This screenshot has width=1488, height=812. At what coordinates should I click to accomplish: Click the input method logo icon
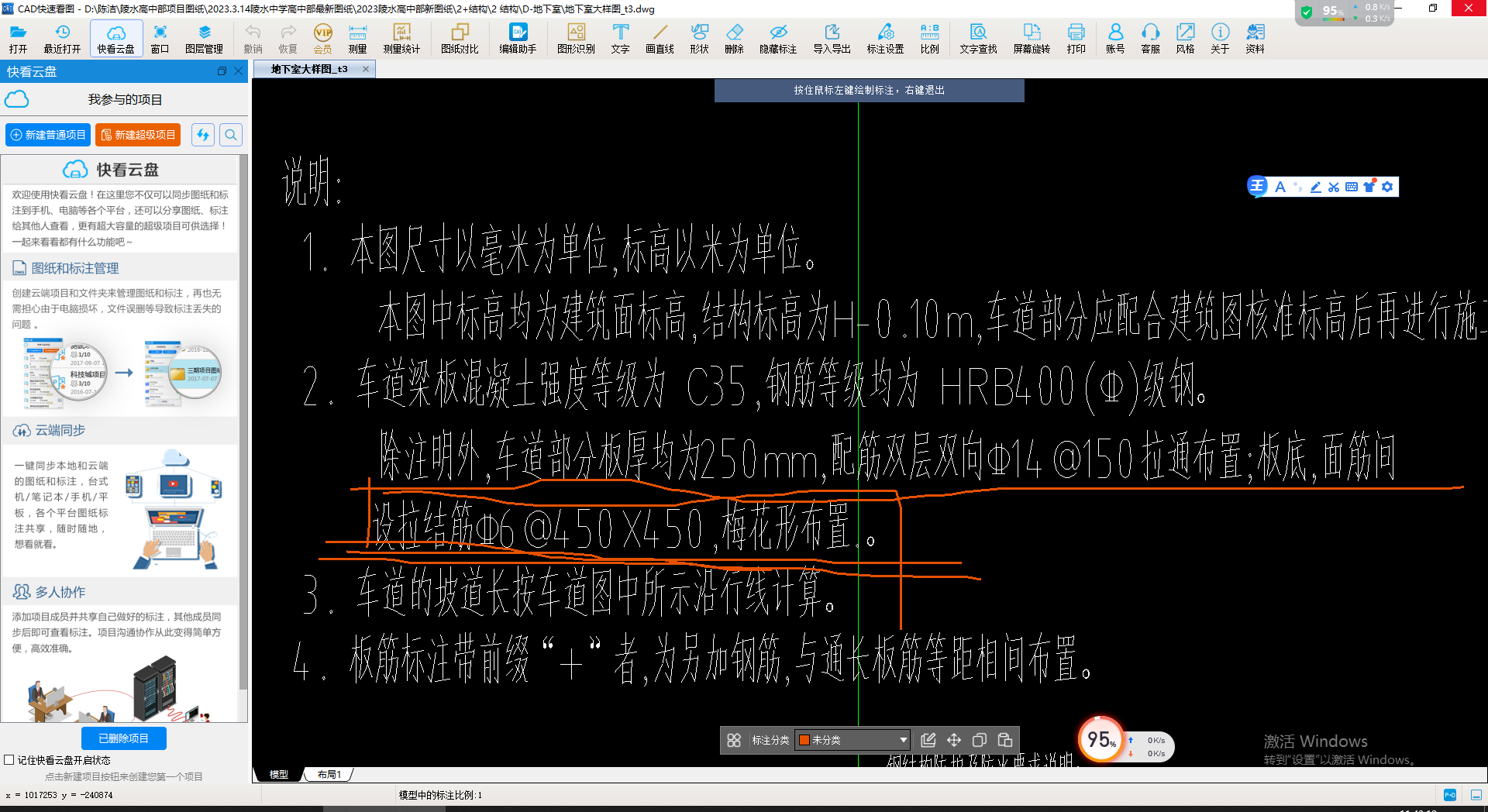point(1257,186)
